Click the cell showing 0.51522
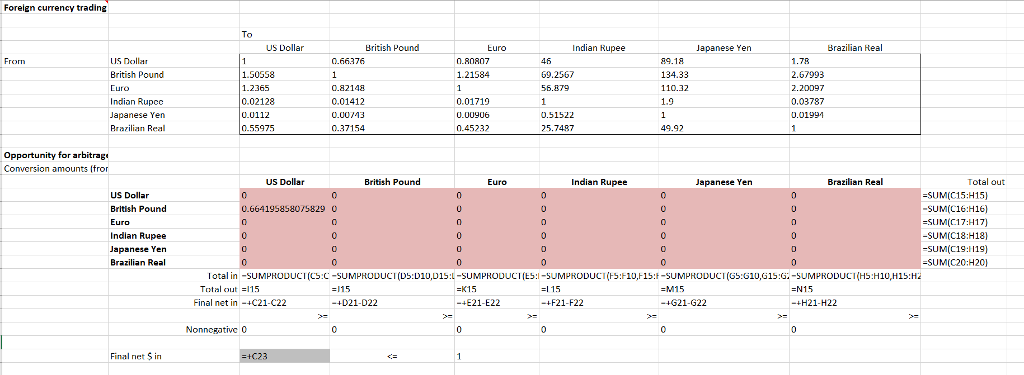 pos(599,114)
